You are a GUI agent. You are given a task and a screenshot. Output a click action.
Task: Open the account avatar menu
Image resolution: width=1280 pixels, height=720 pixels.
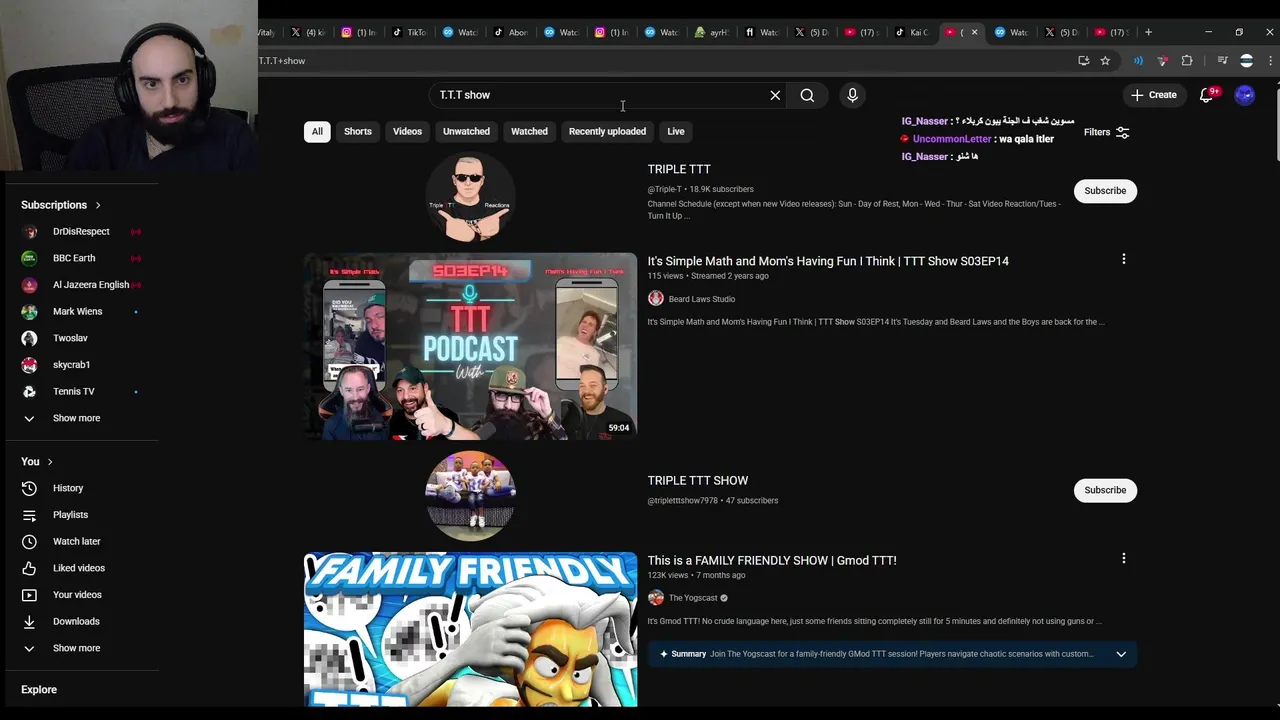click(x=1244, y=94)
